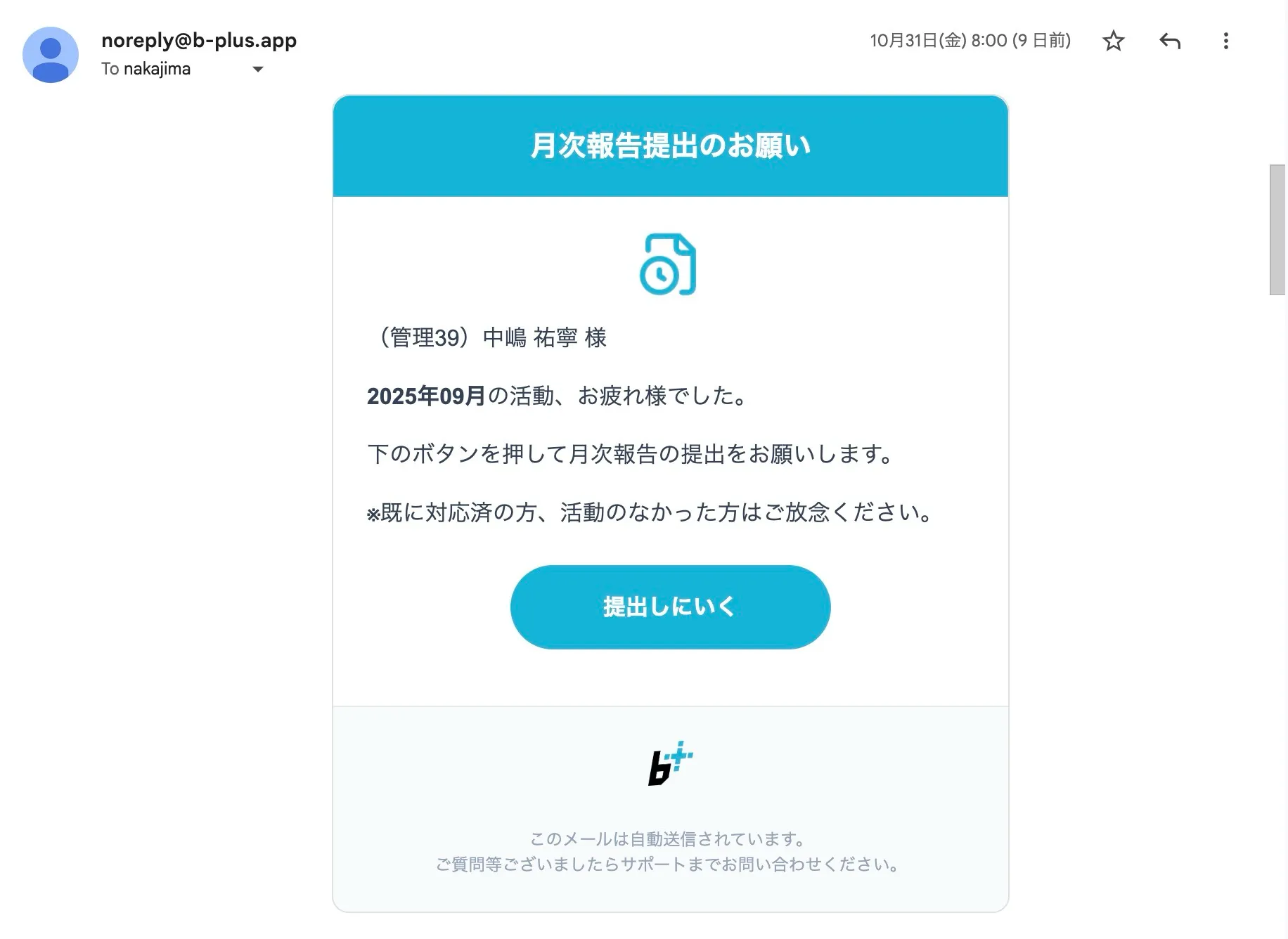The width and height of the screenshot is (1288, 939).
Task: Click the To nakajima recipient label
Action: (x=146, y=69)
